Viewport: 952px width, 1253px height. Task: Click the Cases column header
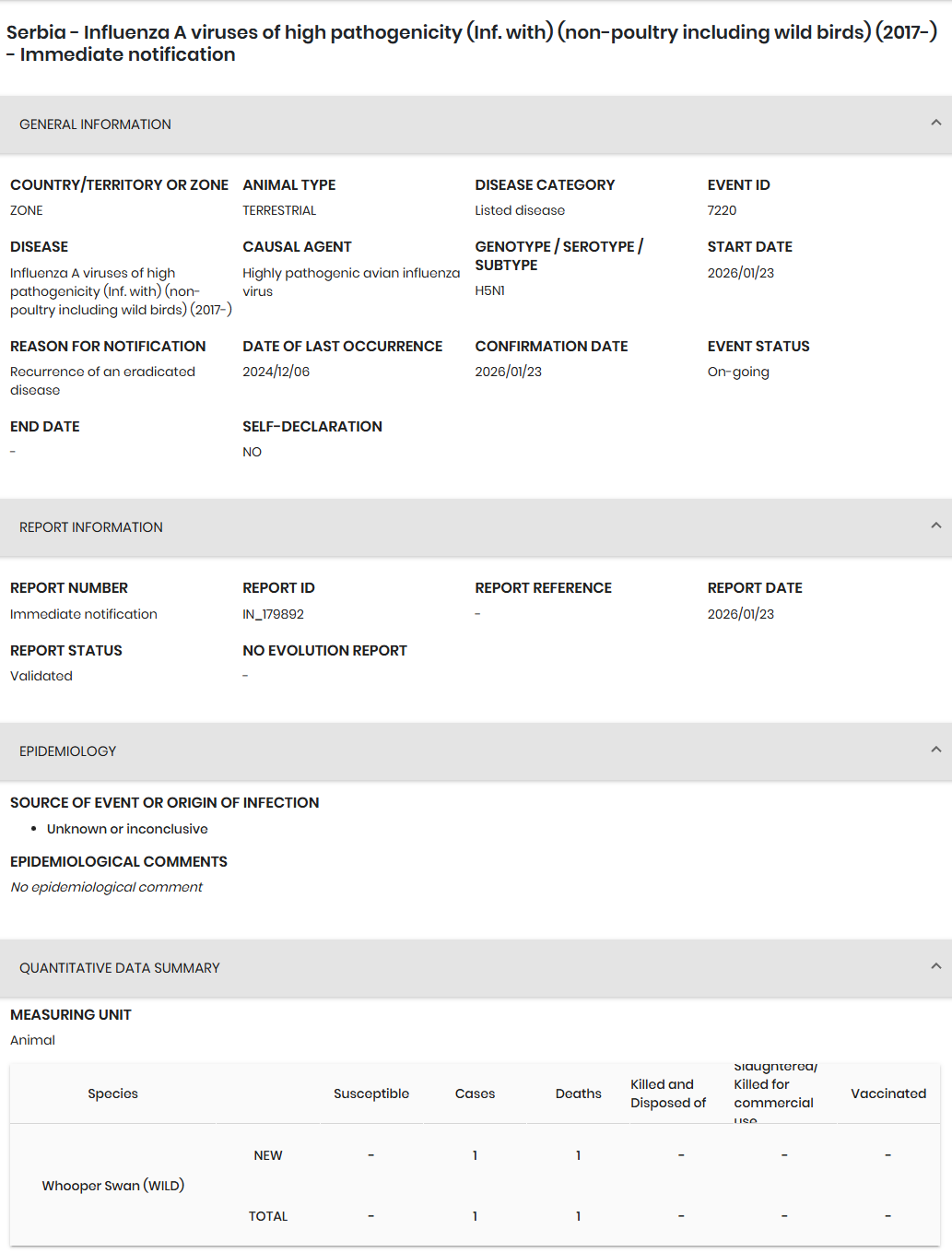(475, 1093)
